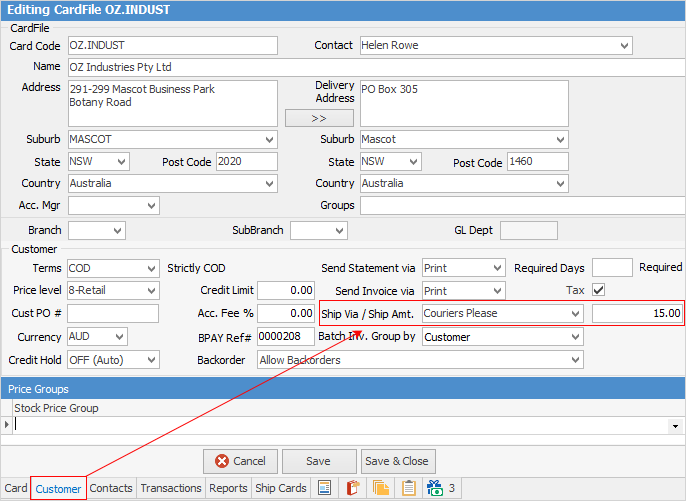Click the orange stacked pages icon tab
The width and height of the screenshot is (686, 501).
point(380,489)
